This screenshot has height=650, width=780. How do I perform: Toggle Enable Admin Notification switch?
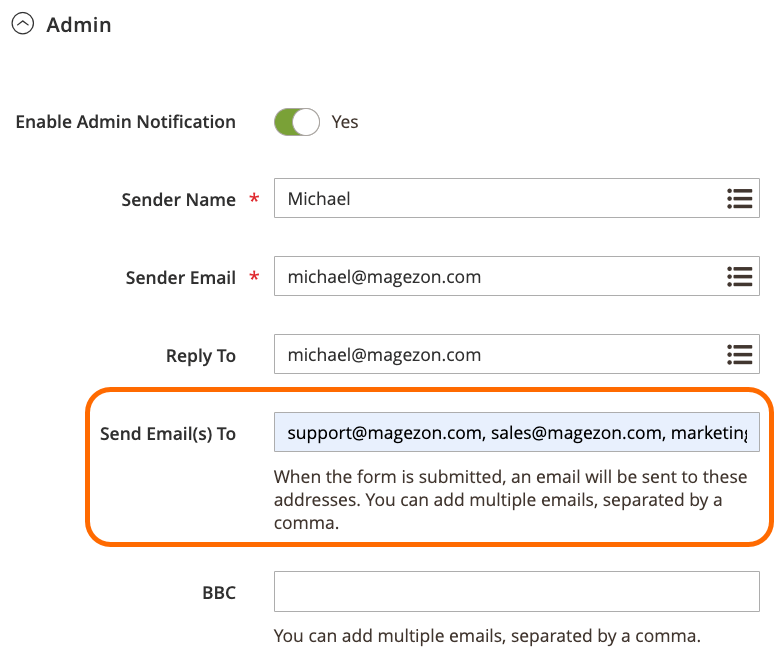[x=296, y=122]
